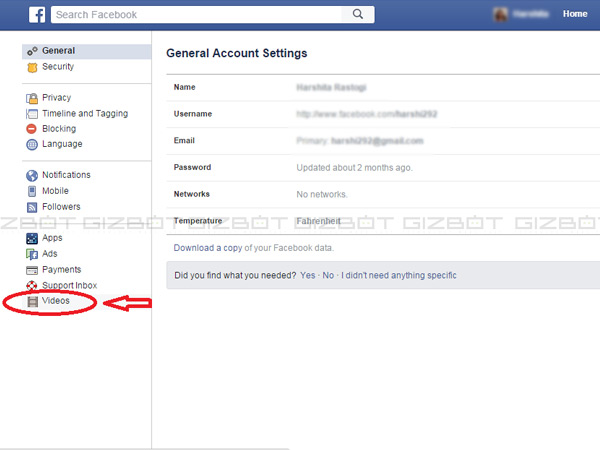Screen dimensions: 600x450
Task: Click the Support Inbox lifesaver icon
Action: tap(32, 285)
